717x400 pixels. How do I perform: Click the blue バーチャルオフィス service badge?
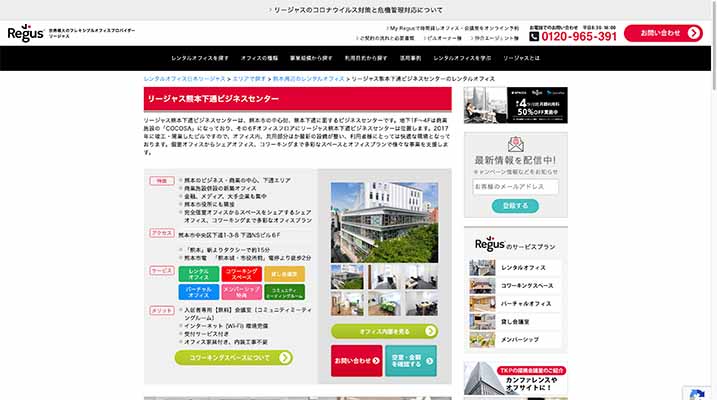[199, 292]
